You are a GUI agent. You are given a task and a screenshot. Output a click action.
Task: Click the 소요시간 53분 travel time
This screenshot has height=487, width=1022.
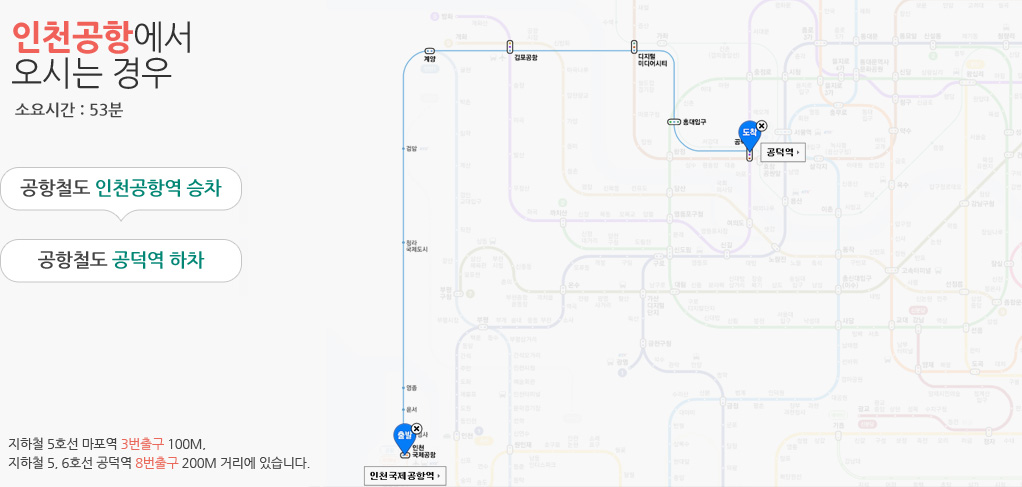click(69, 110)
